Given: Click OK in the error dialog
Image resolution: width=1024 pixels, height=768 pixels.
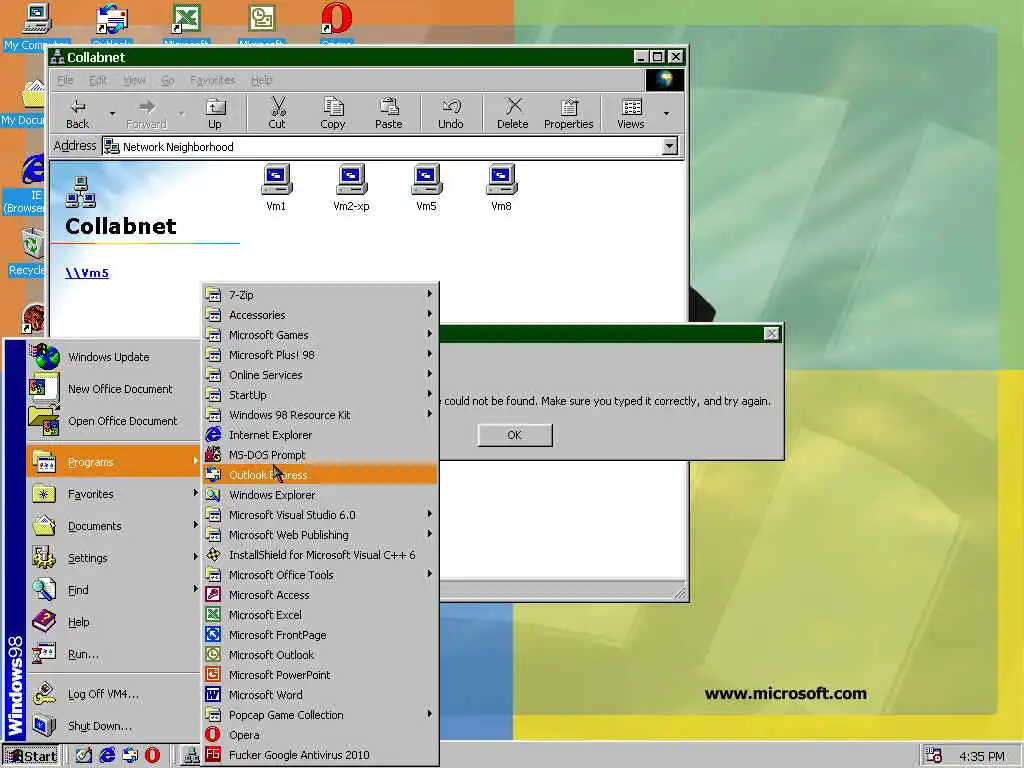Looking at the screenshot, I should pos(515,435).
